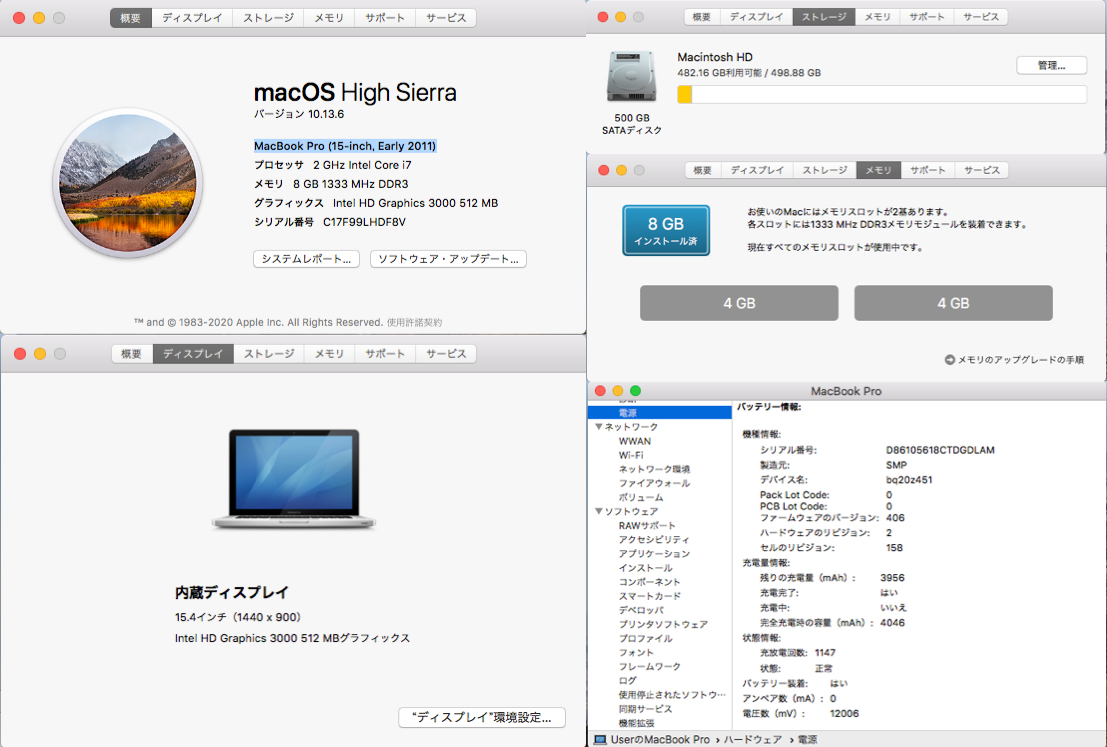Open サポート tab in the macOS High Sierra window
Viewport: 1107px width, 747px height.
(385, 18)
